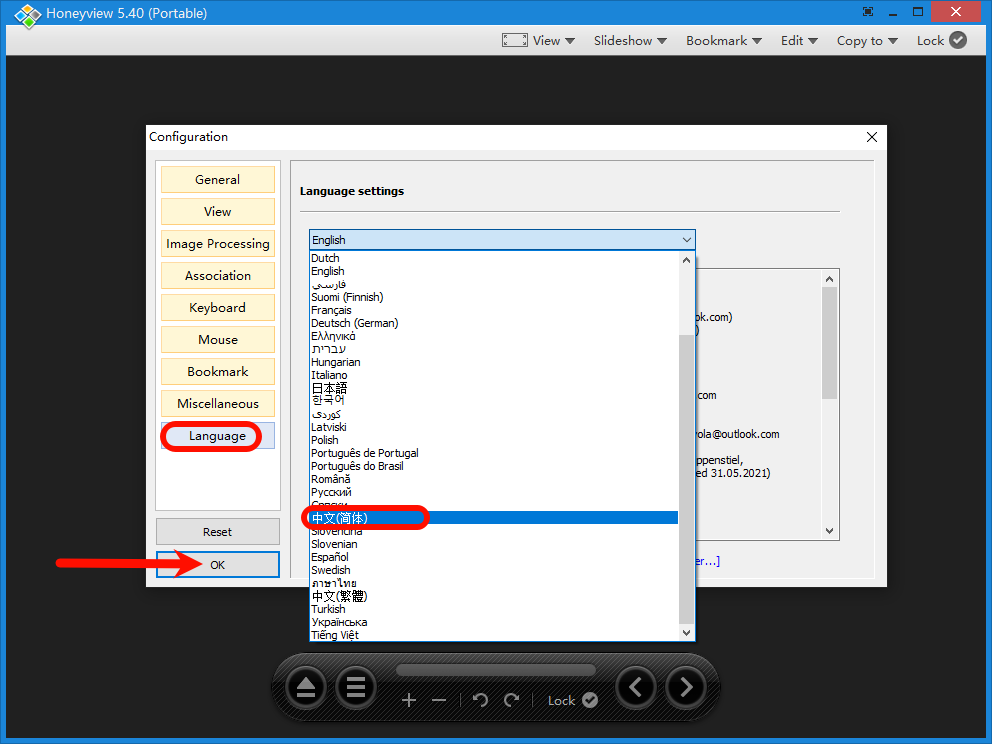
Task: Collapse the language combo box showing English
Action: point(502,240)
